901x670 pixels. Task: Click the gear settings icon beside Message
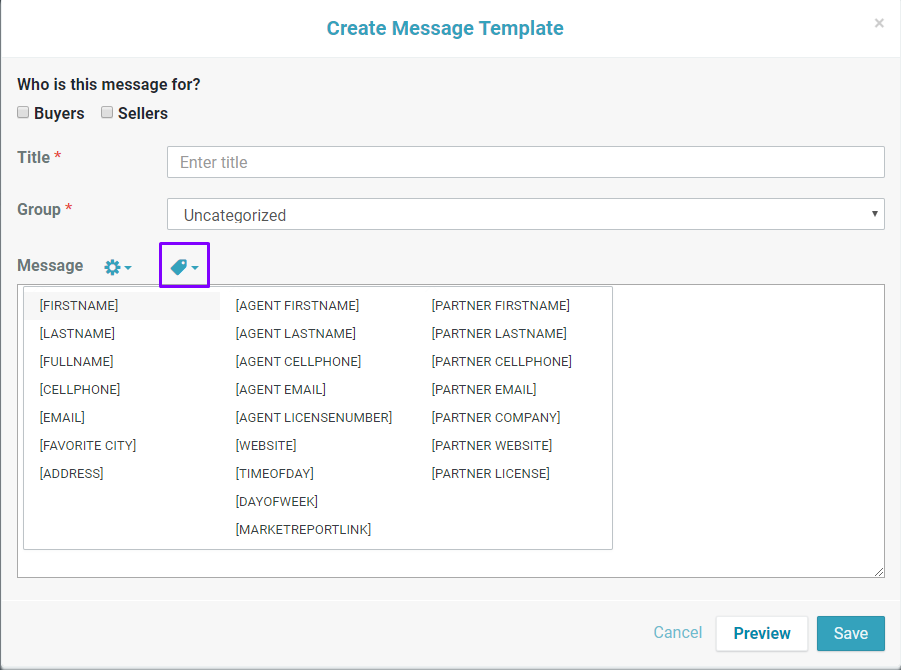coord(117,267)
